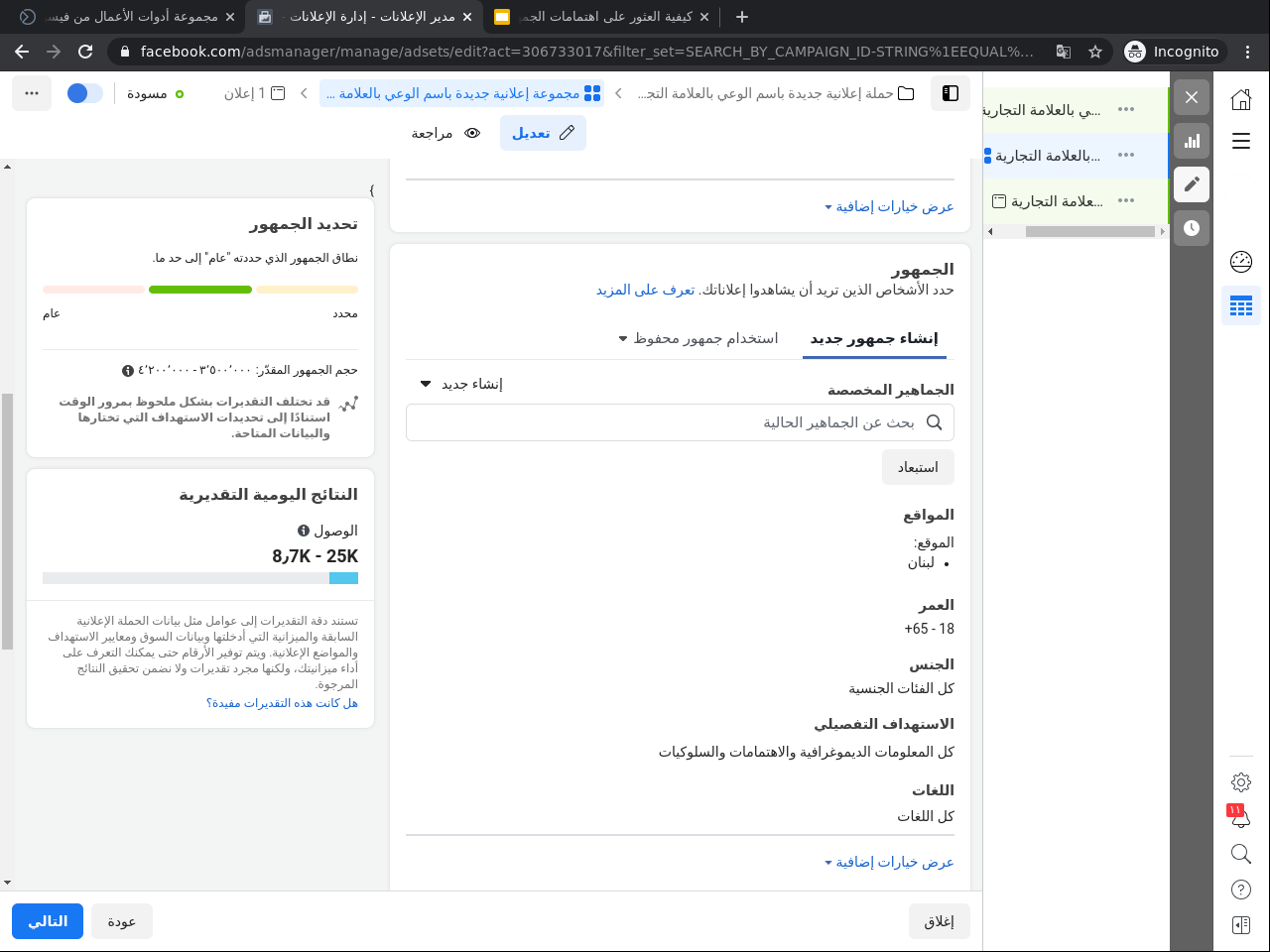Click the sidebar collapse icon at bottom

(x=1241, y=925)
